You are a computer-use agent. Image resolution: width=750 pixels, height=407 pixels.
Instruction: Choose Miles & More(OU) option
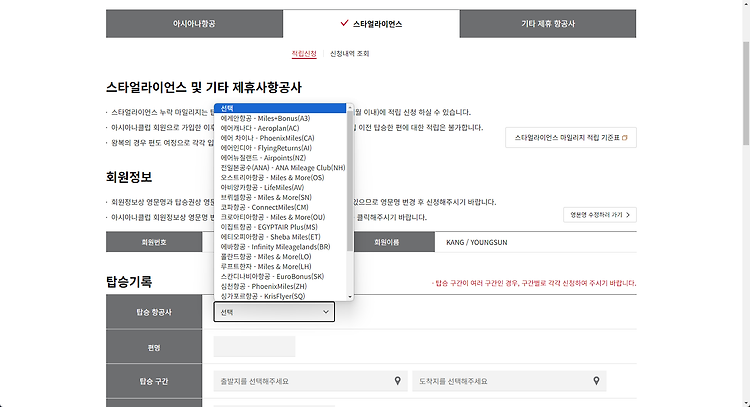(x=280, y=217)
